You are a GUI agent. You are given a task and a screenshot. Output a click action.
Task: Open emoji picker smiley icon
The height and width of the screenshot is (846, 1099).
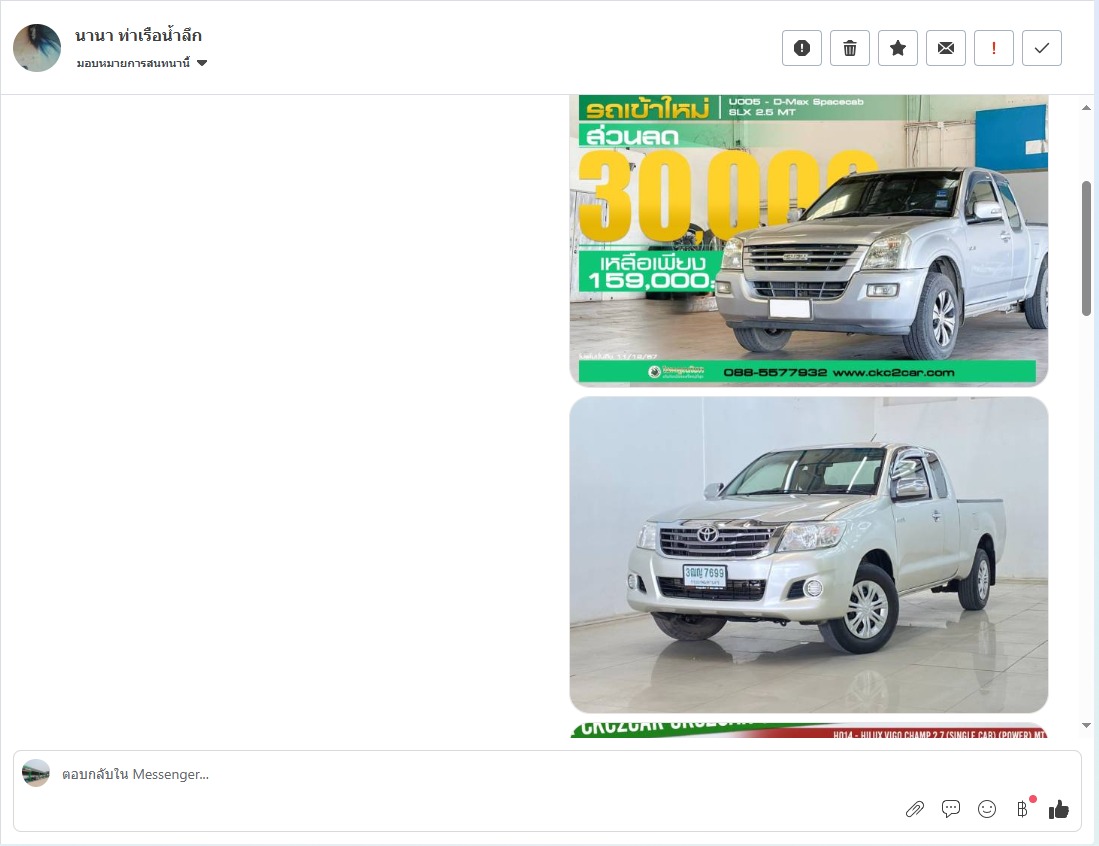[x=987, y=810]
